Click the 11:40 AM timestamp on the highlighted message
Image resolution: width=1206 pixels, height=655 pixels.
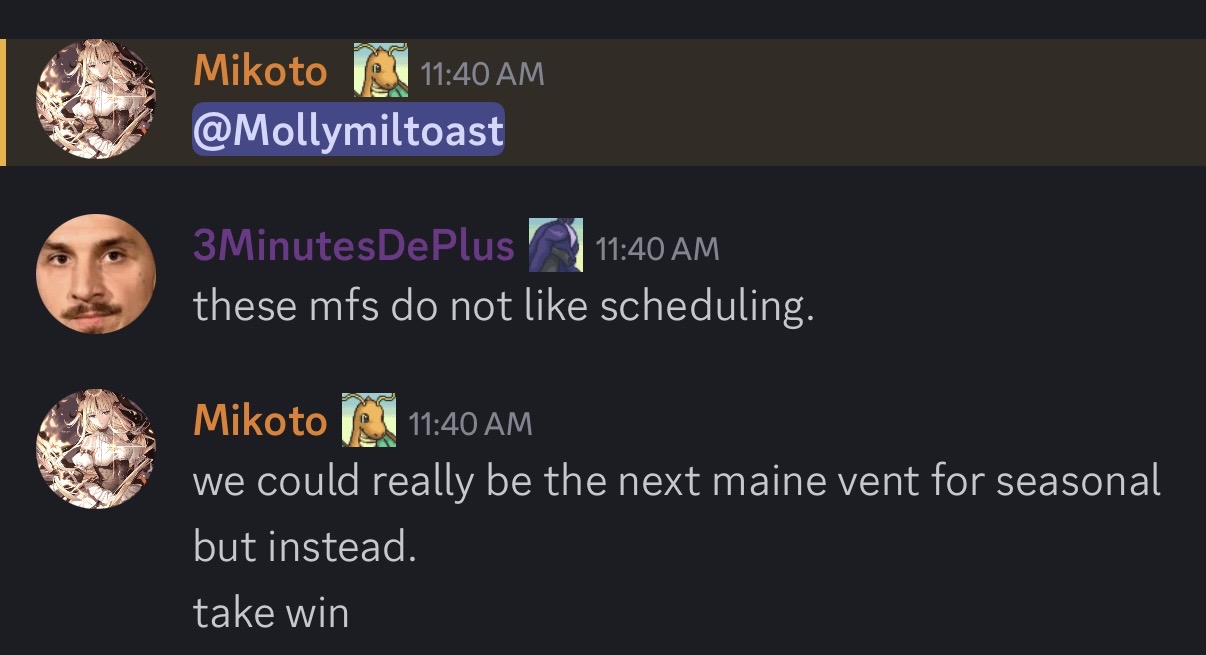pyautogui.click(x=482, y=73)
